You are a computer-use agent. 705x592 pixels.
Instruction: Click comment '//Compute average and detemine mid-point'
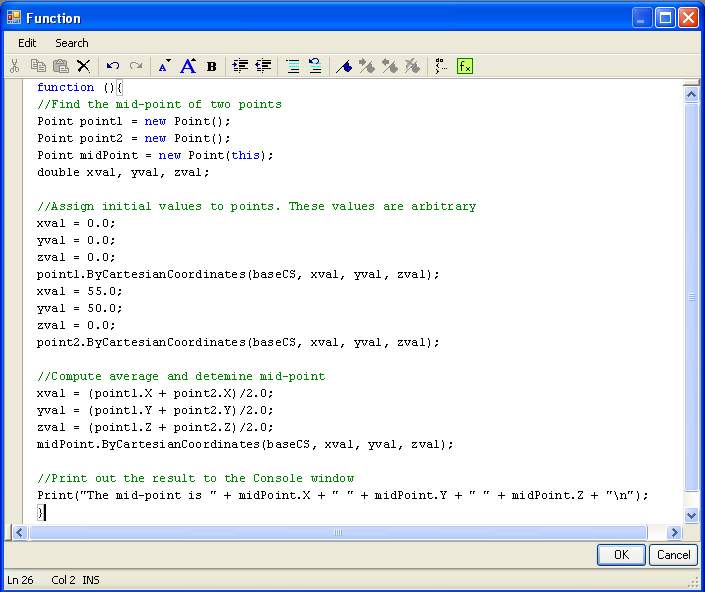181,376
